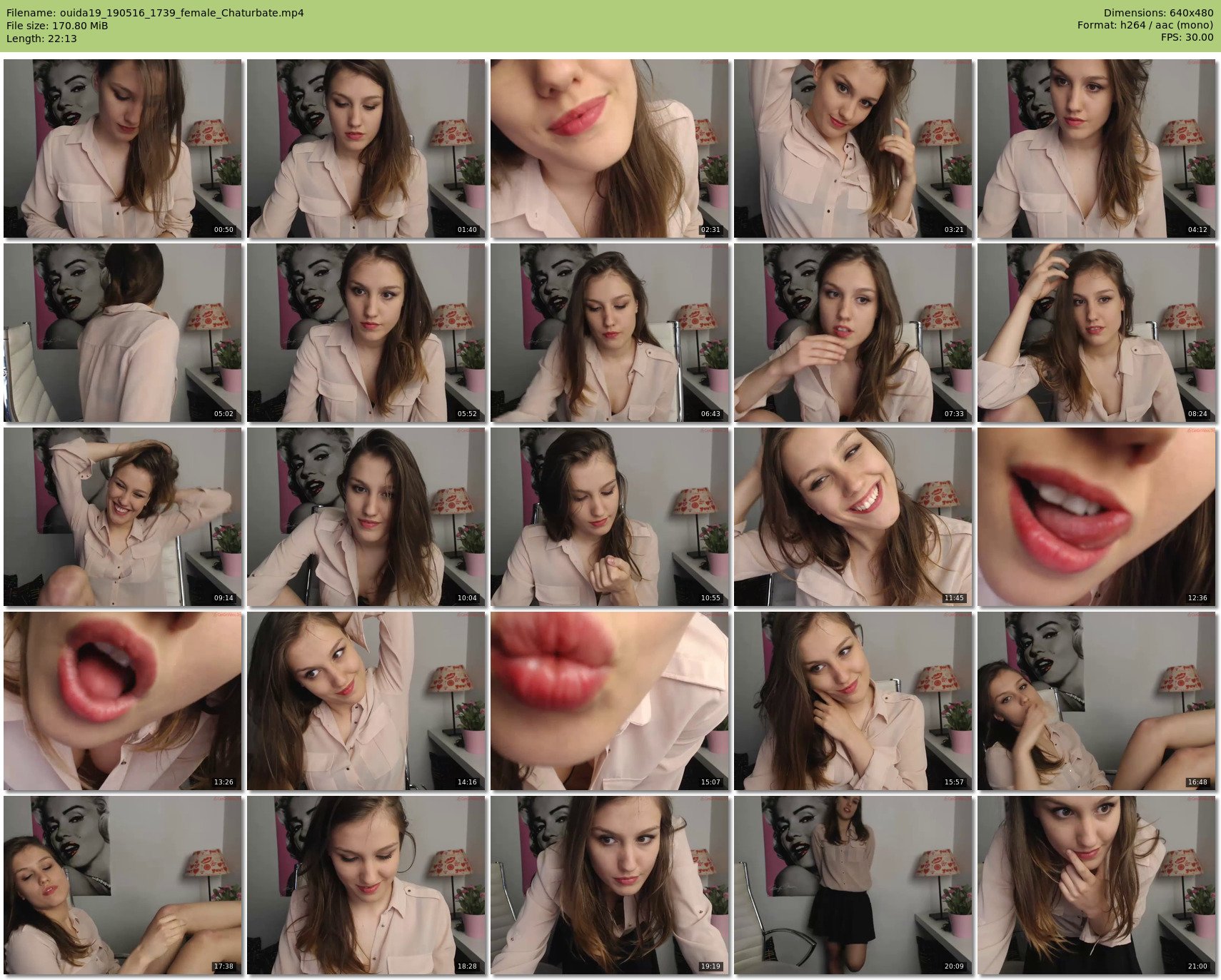Open the thumbnail marked 14:16
The height and width of the screenshot is (980, 1221).
[366, 701]
